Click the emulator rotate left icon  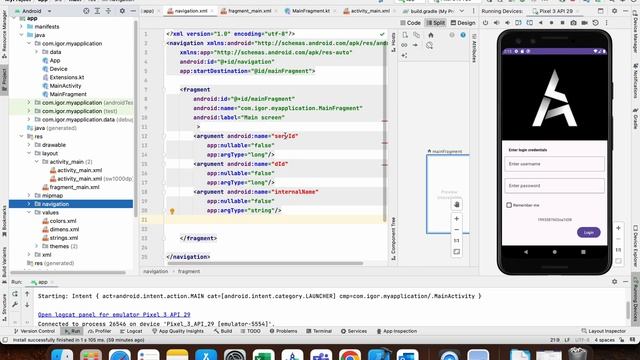coord(518,23)
